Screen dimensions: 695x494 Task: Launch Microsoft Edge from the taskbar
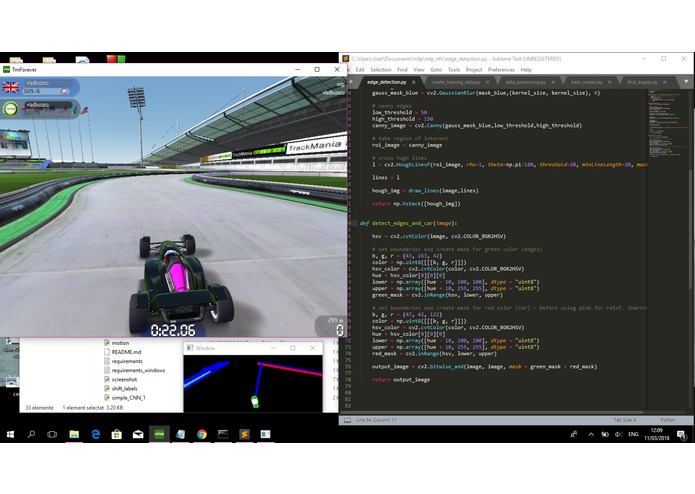(x=95, y=434)
